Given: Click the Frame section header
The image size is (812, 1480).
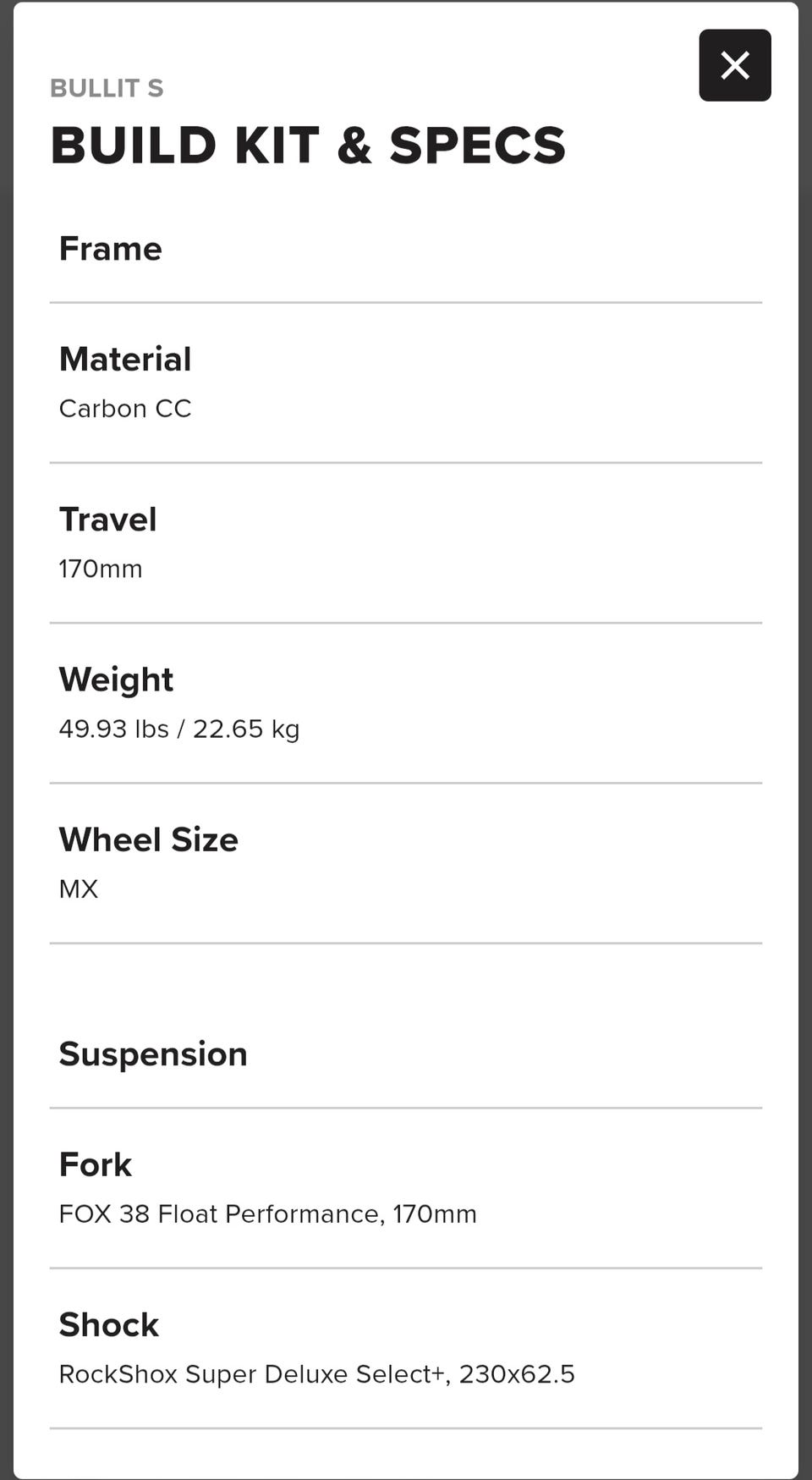Looking at the screenshot, I should point(110,249).
